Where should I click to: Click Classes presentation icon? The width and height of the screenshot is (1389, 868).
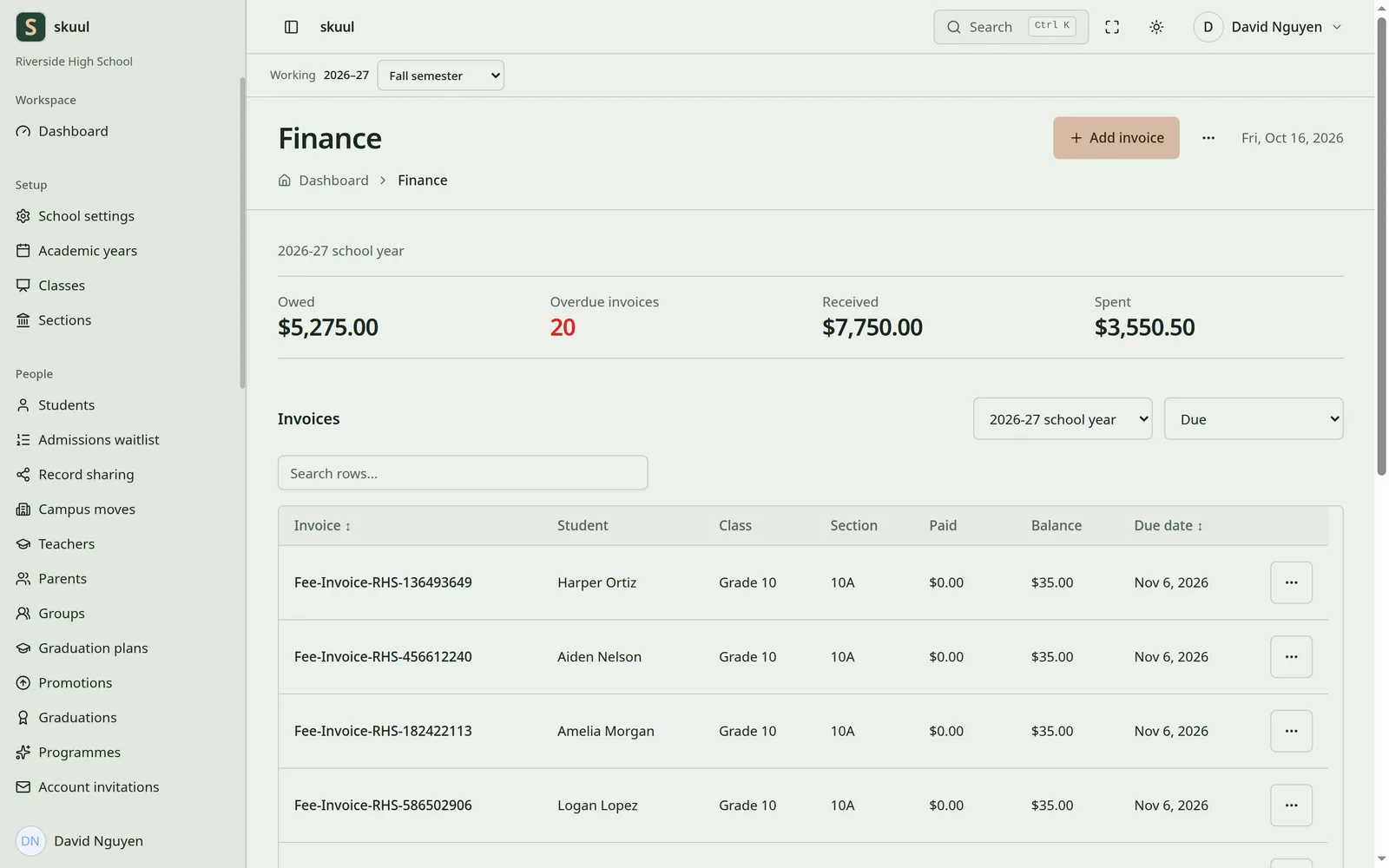pyautogui.click(x=23, y=286)
